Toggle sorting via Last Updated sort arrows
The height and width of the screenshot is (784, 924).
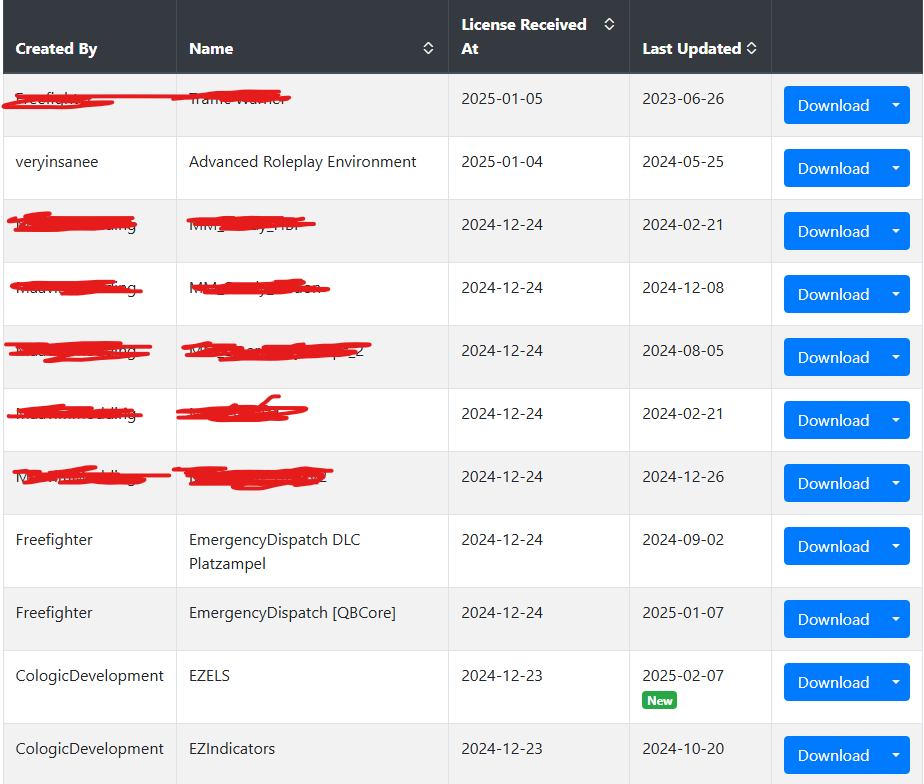pos(751,48)
